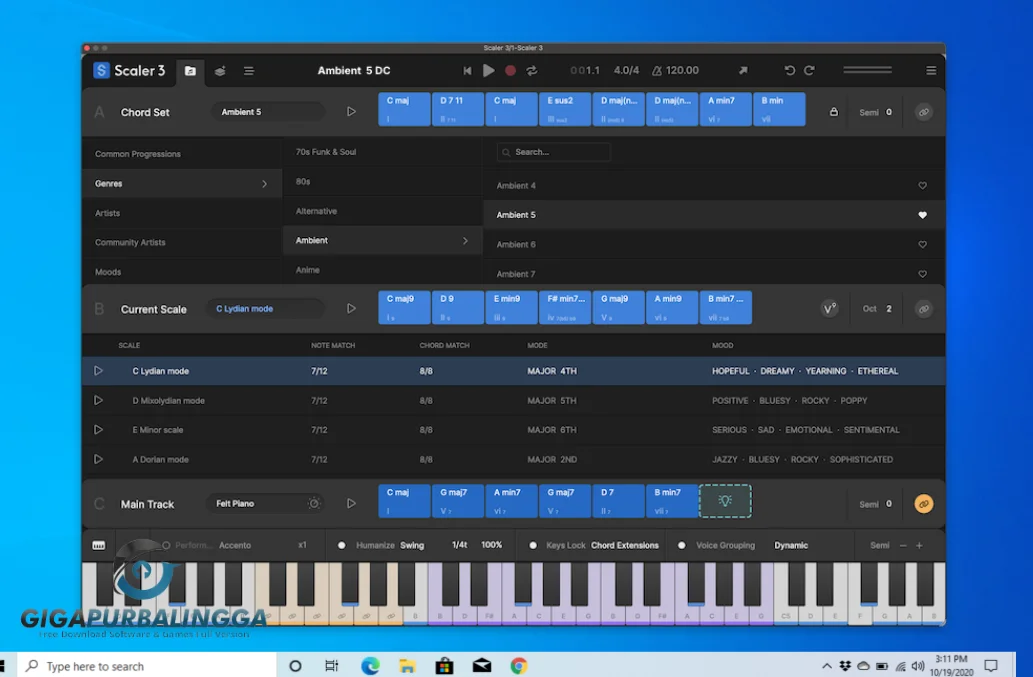Open Felt Piano instrument settings gear
Screen dimensions: 1033x677
point(314,503)
